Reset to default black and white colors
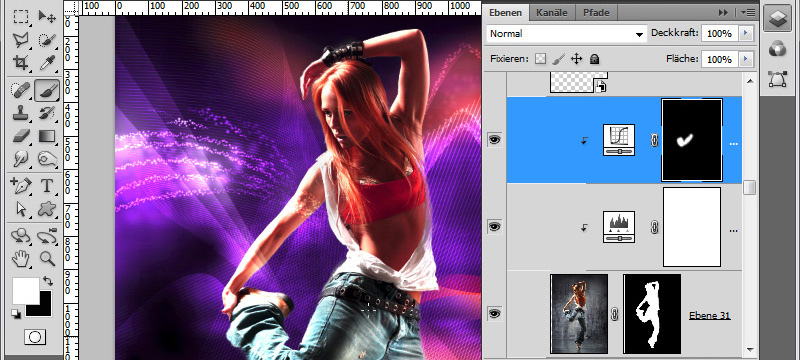Screen dimensions: 800x360 (16, 314)
